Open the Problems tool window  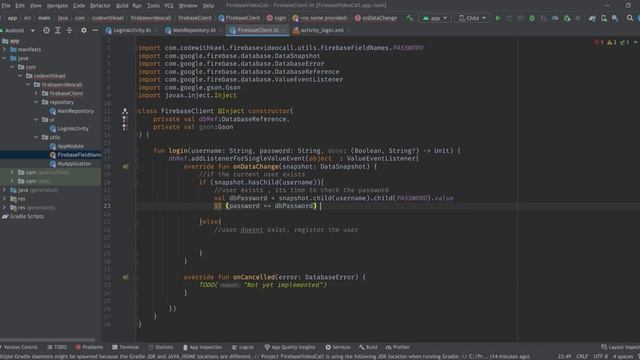pos(89,347)
